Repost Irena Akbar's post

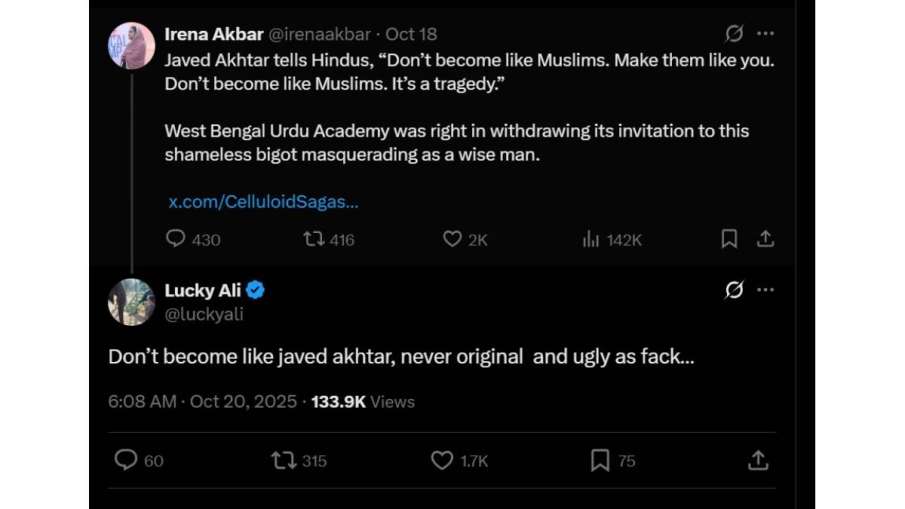tap(313, 239)
